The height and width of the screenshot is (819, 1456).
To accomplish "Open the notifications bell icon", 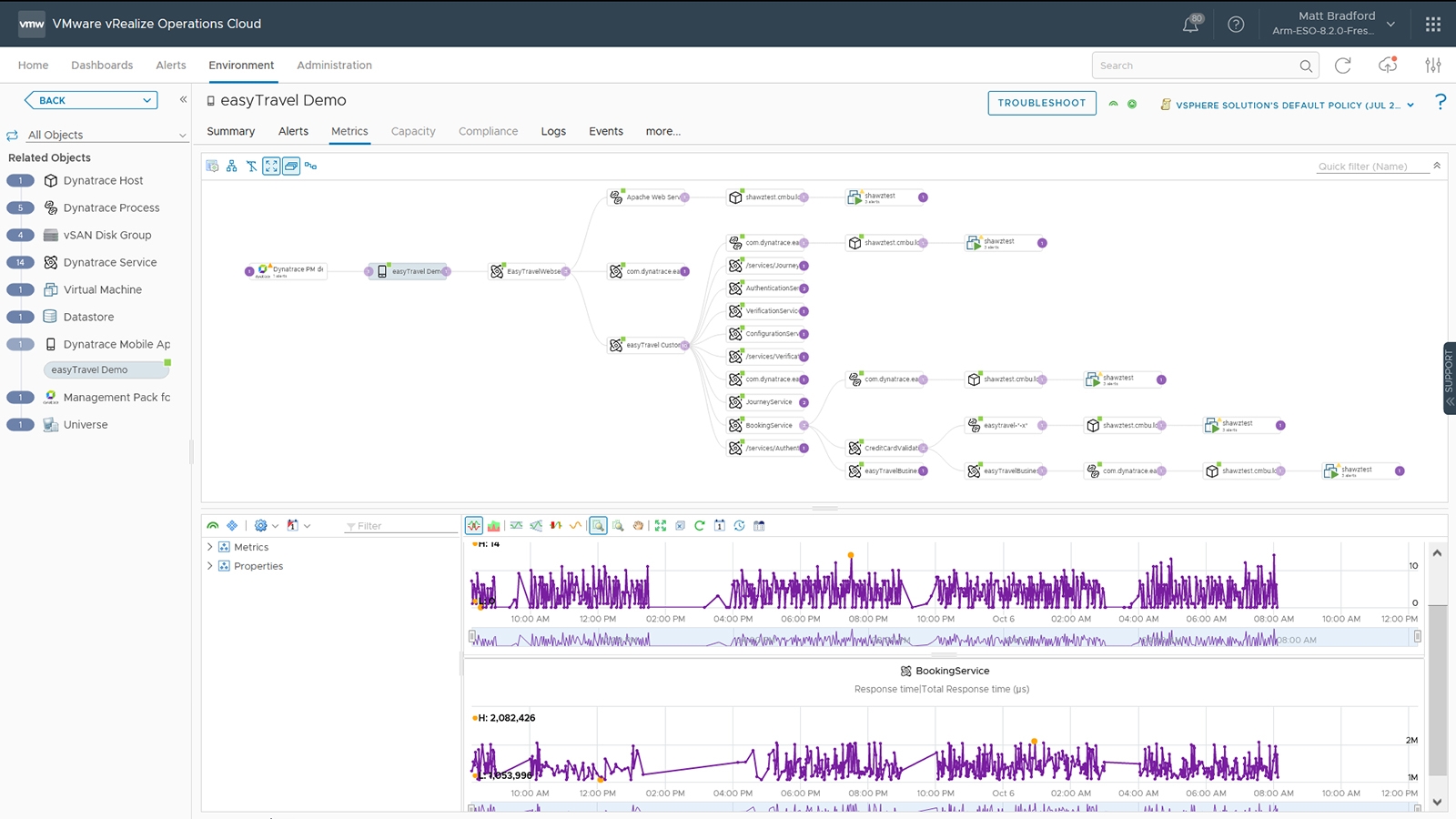I will point(1190,25).
